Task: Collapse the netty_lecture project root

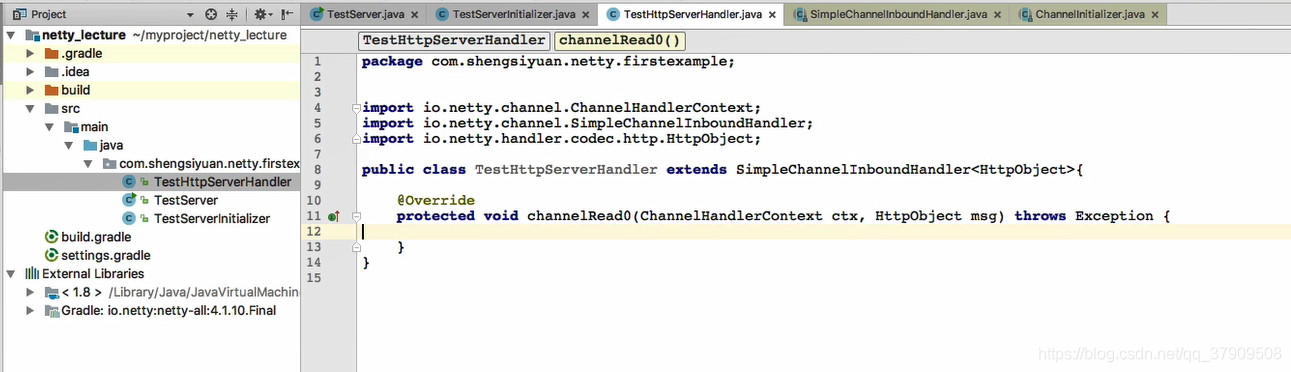Action: tap(11, 35)
